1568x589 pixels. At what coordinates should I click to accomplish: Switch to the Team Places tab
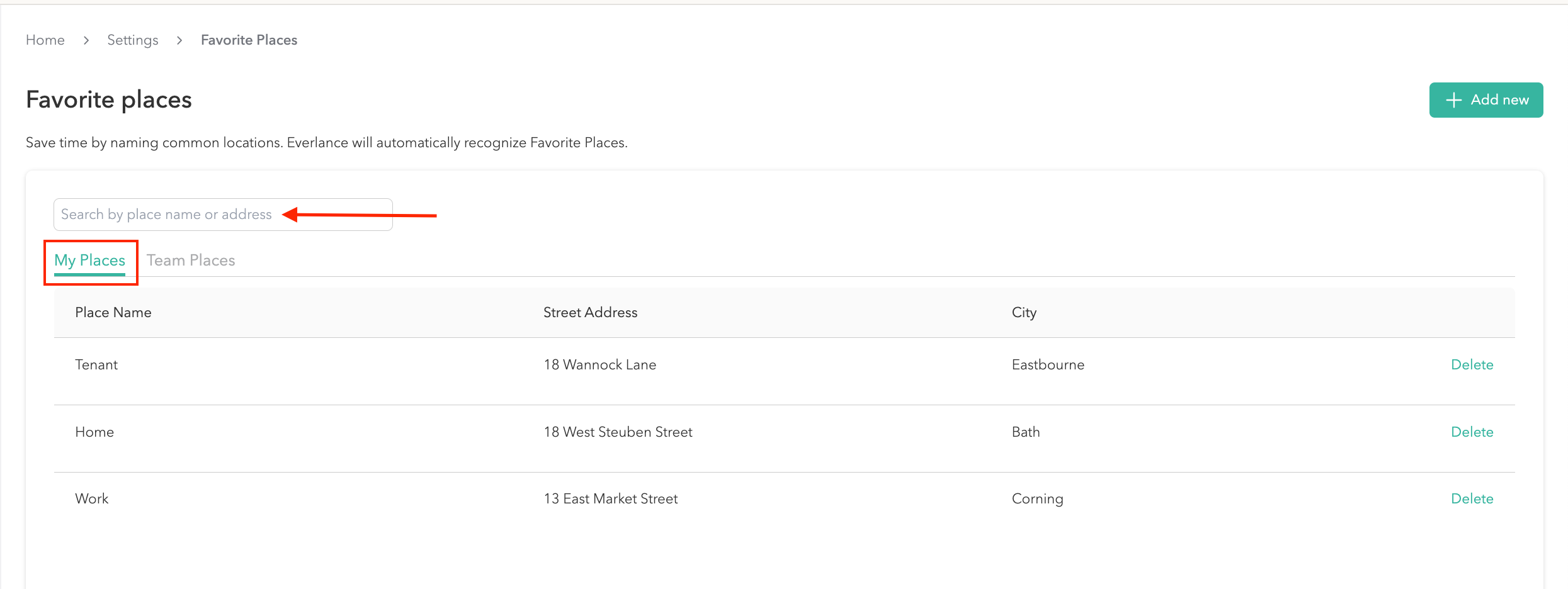pyautogui.click(x=191, y=260)
